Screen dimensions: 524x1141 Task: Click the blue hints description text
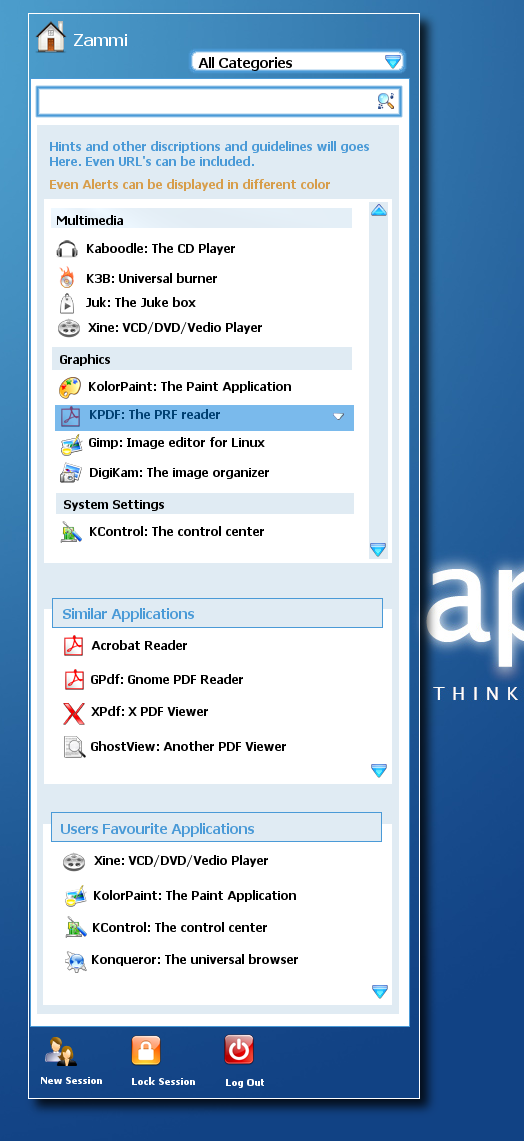click(209, 154)
